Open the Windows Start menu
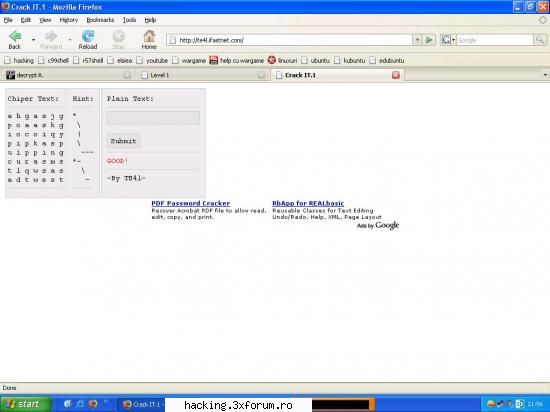The image size is (550, 412). (26, 404)
